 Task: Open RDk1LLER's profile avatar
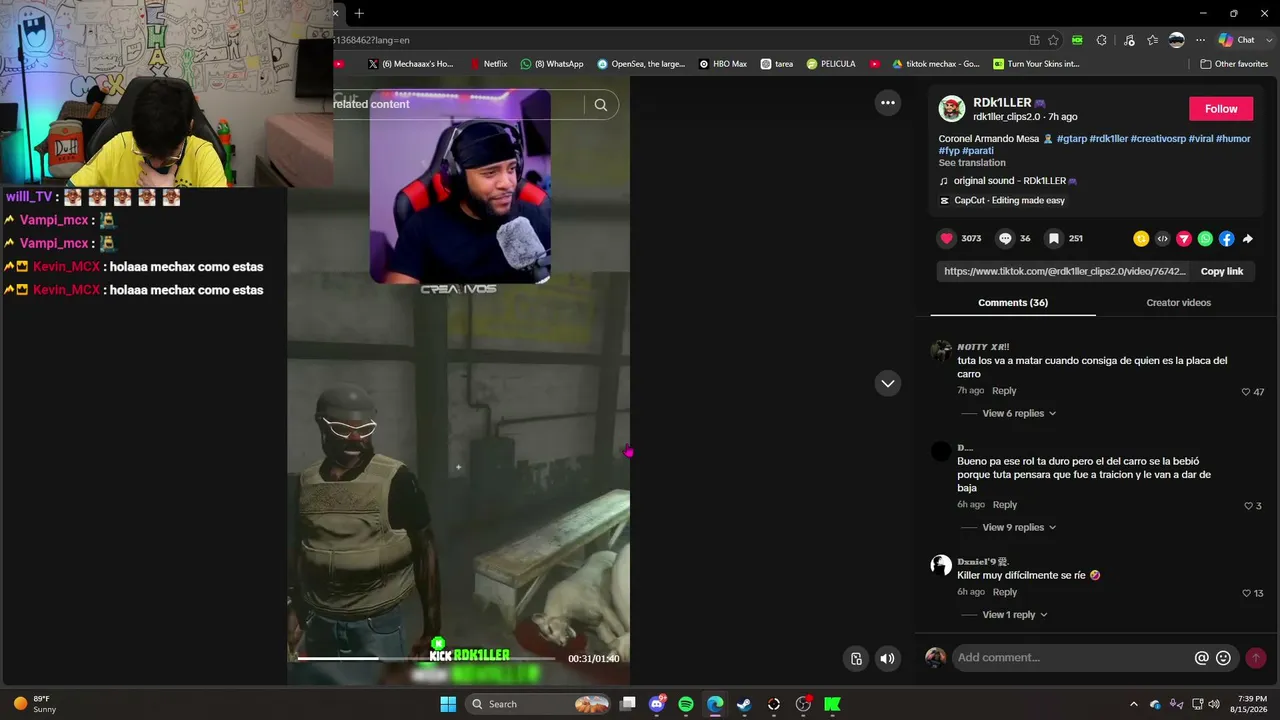click(x=952, y=109)
